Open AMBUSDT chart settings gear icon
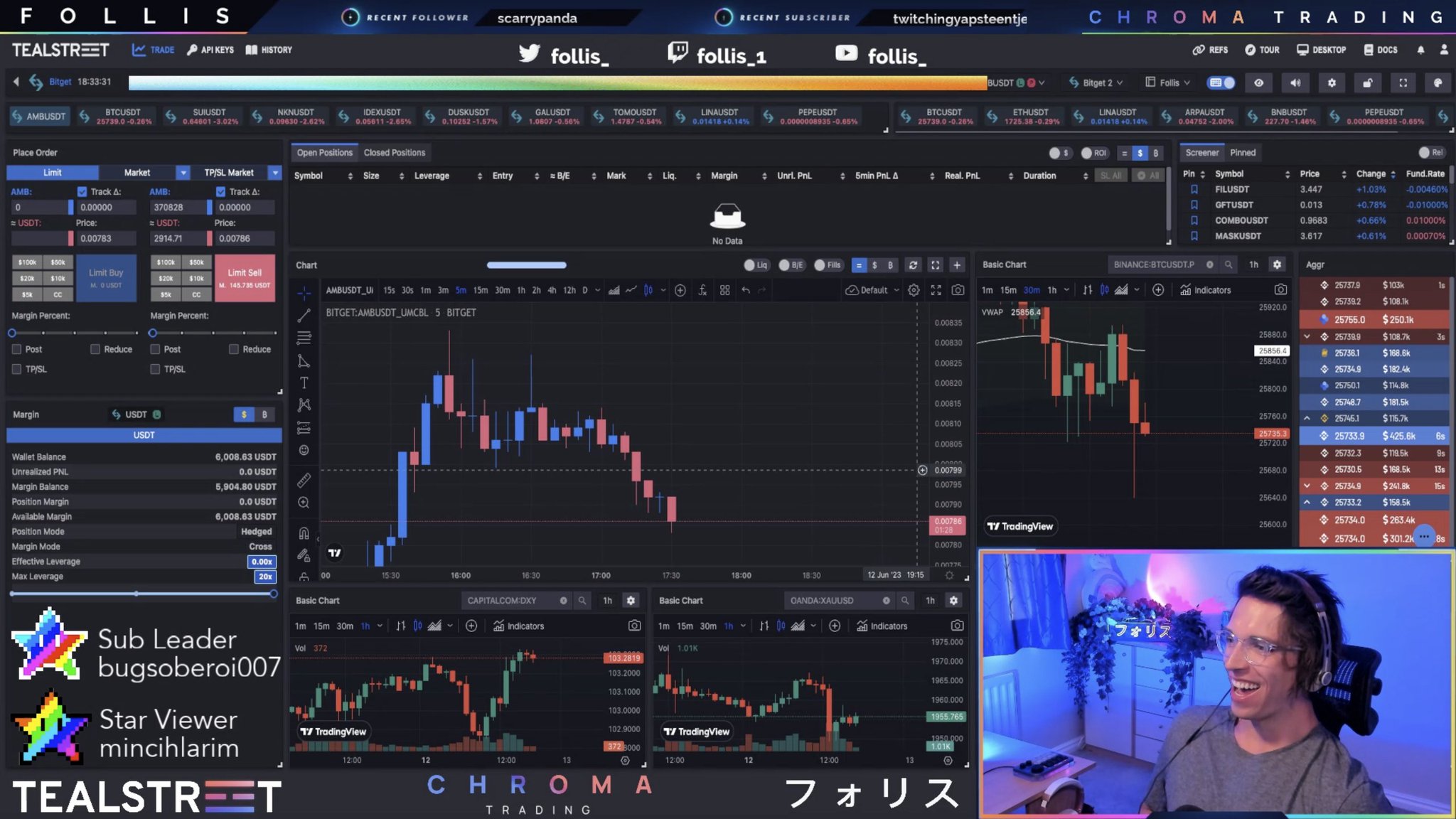 (x=914, y=290)
